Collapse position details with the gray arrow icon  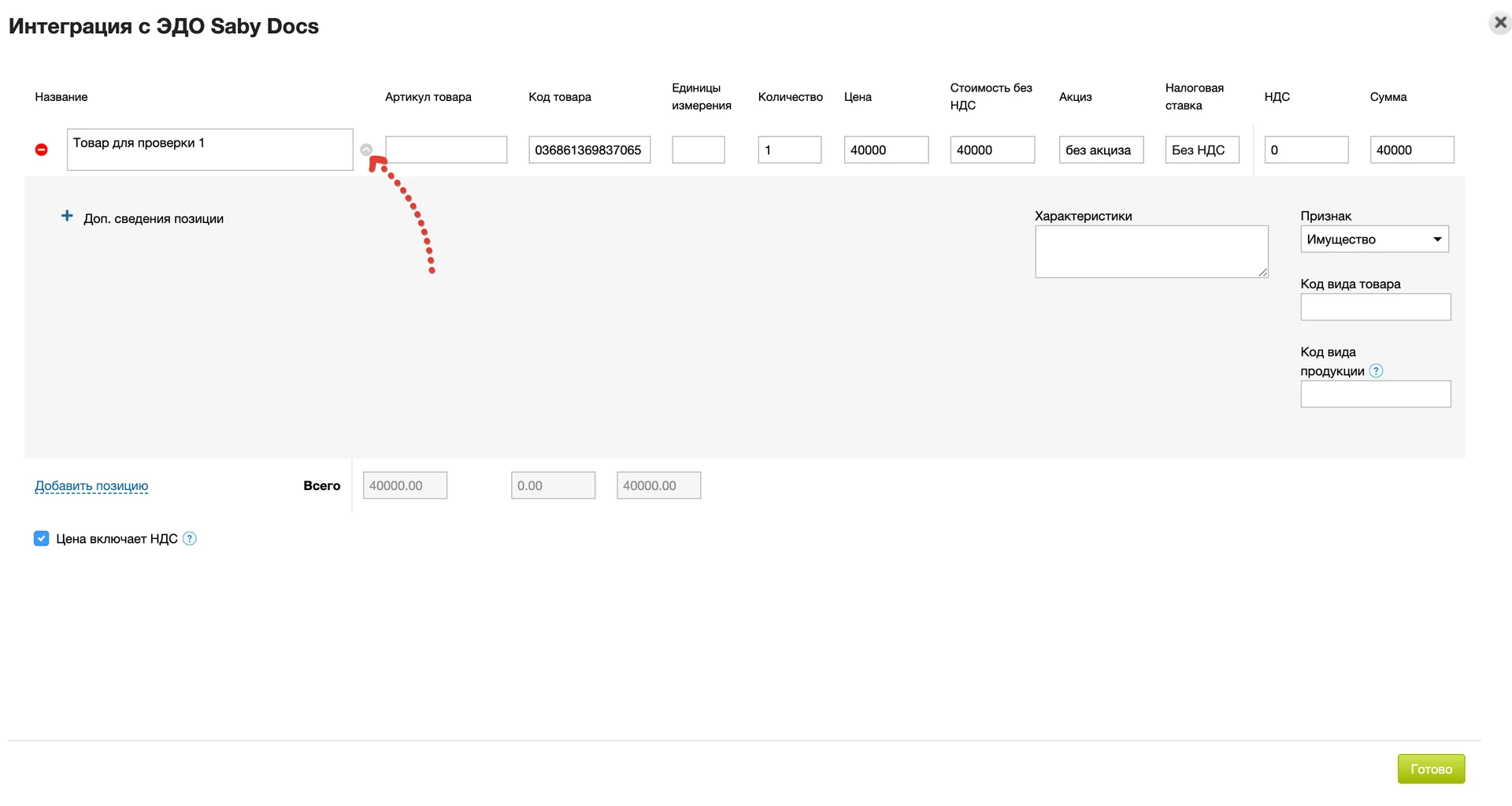[366, 149]
